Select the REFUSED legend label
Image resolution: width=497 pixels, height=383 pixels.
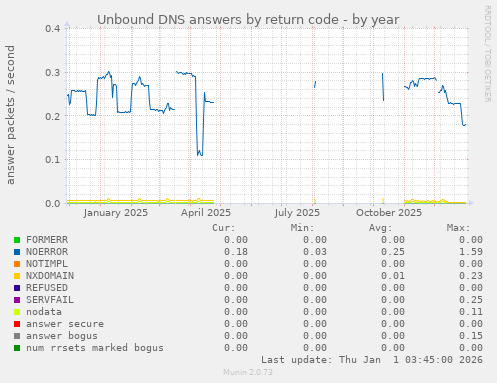click(x=47, y=288)
